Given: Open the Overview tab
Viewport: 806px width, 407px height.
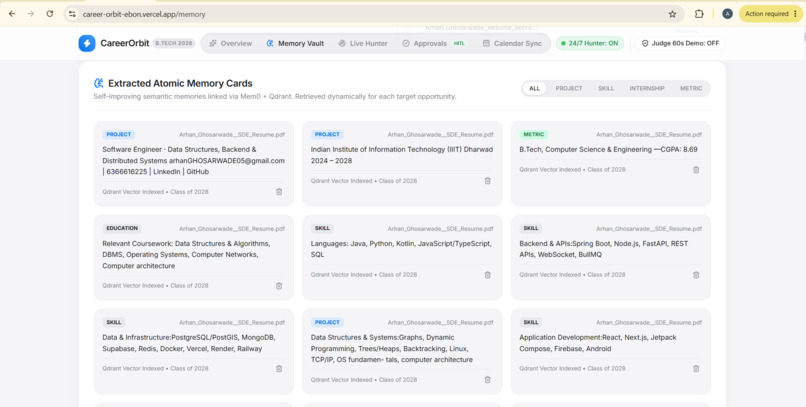Looking at the screenshot, I should [x=231, y=44].
